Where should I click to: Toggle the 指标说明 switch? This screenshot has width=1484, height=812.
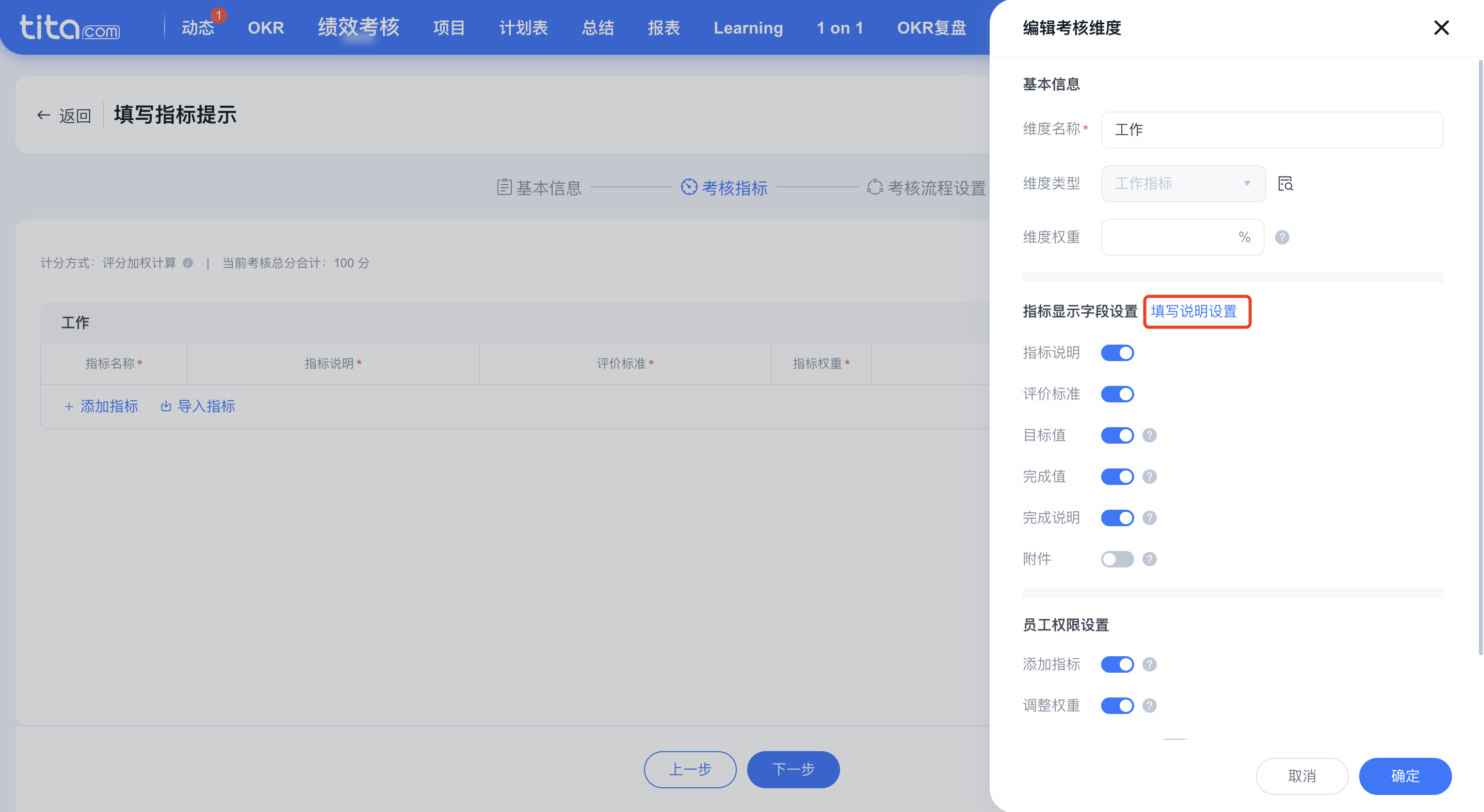pyautogui.click(x=1117, y=353)
